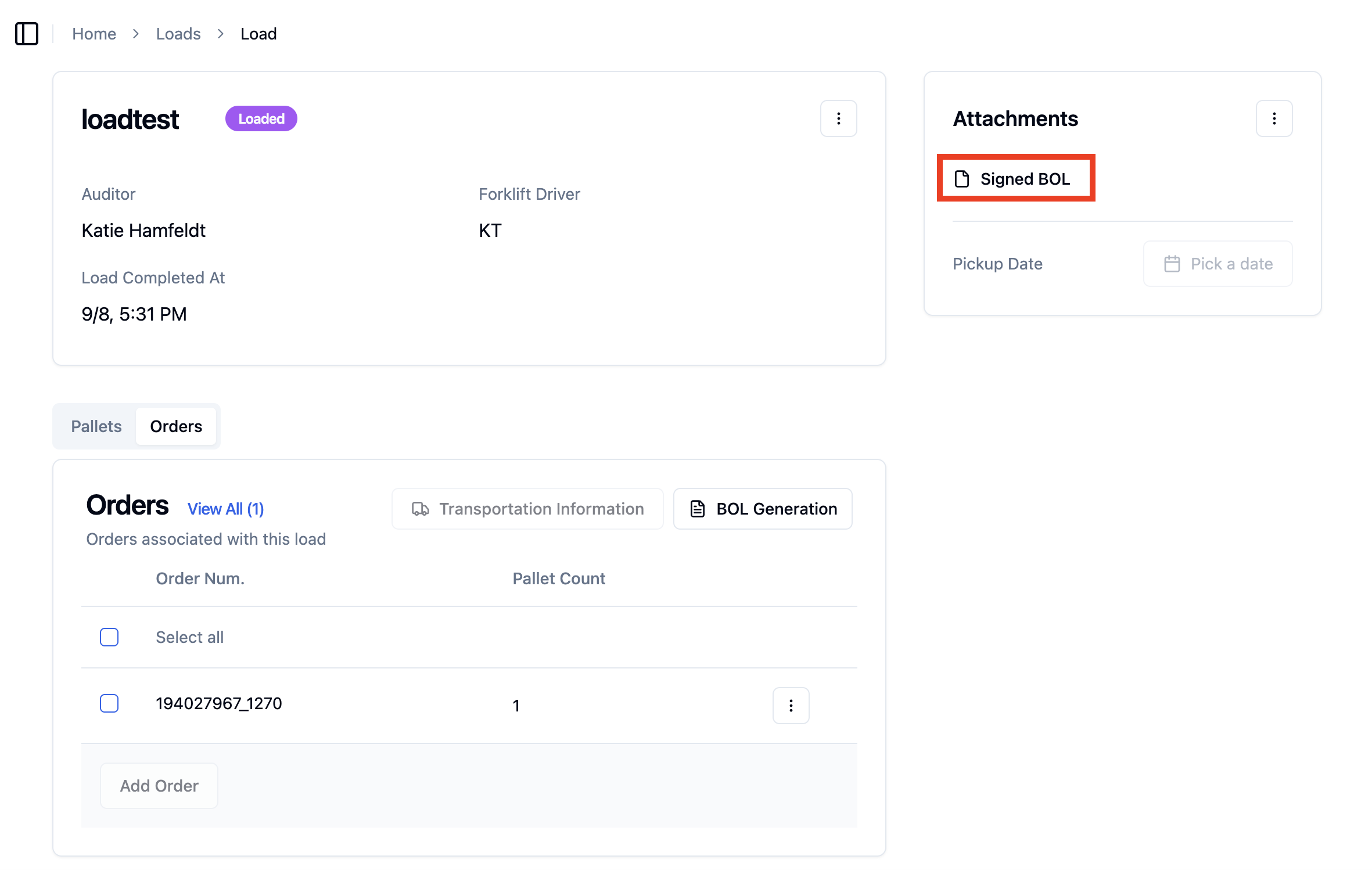Click the Load breadcrumb current page
1372x870 pixels.
click(258, 34)
